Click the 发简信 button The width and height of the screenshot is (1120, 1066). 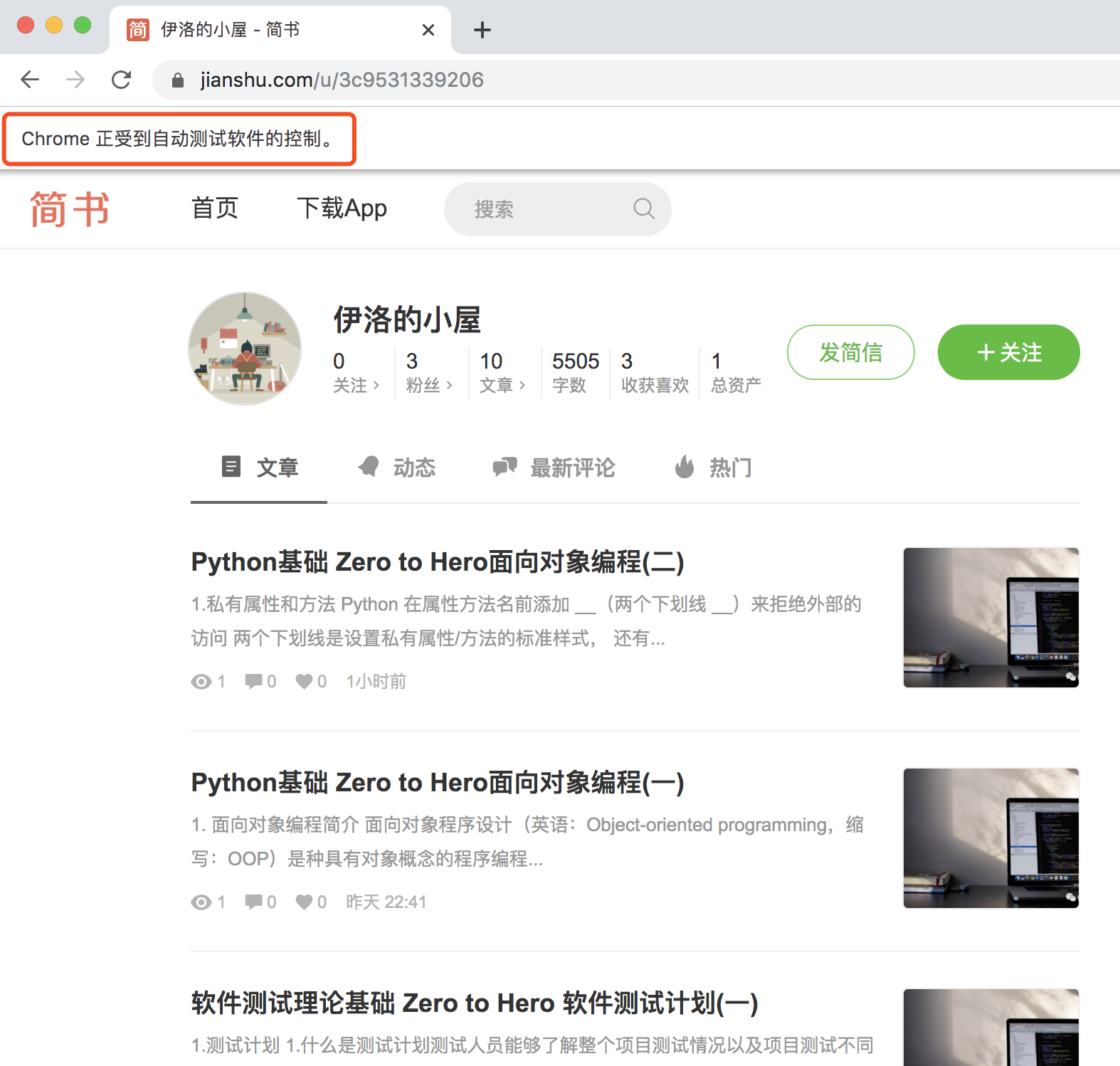[851, 352]
